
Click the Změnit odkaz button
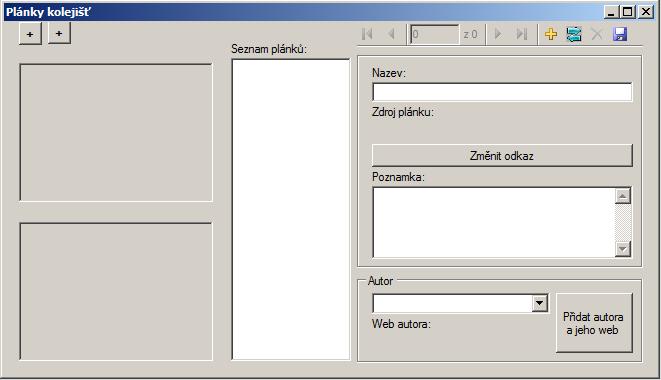click(x=502, y=156)
